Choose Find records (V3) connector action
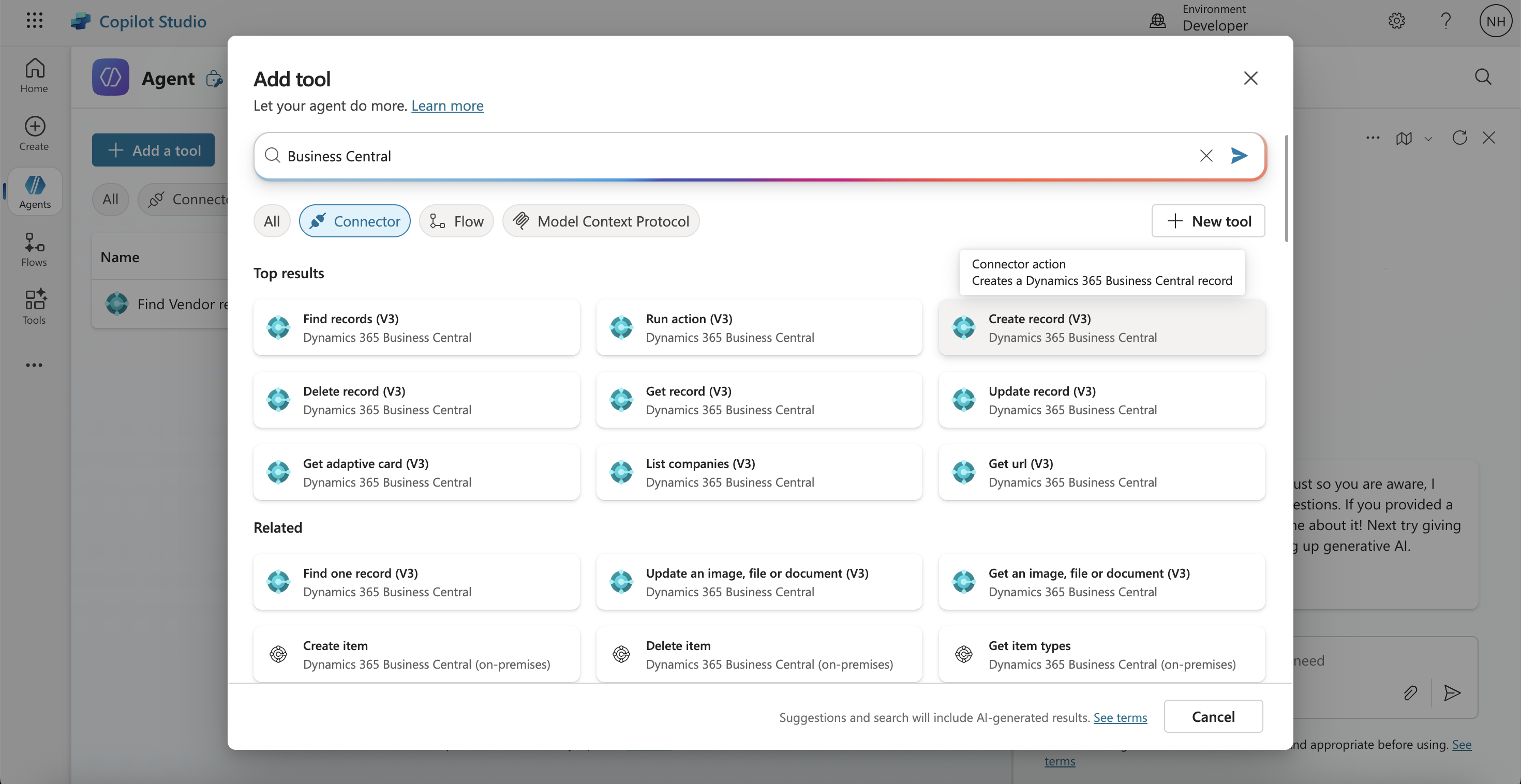The image size is (1521, 784). point(416,328)
